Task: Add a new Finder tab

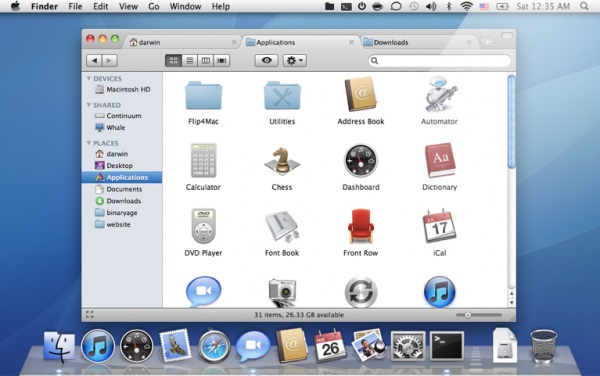Action: click(487, 42)
